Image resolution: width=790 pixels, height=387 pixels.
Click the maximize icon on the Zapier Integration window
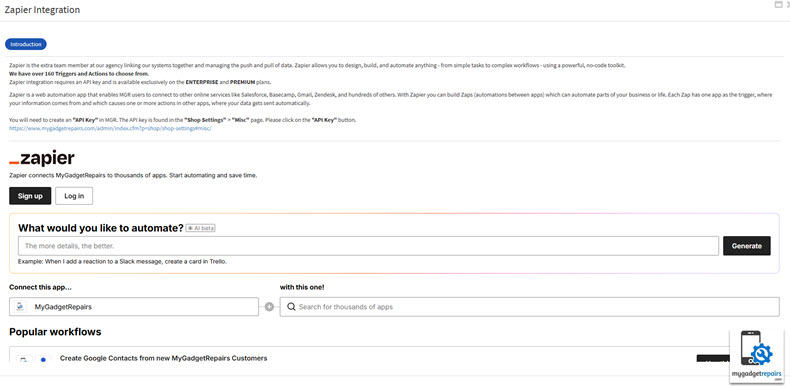777,4
